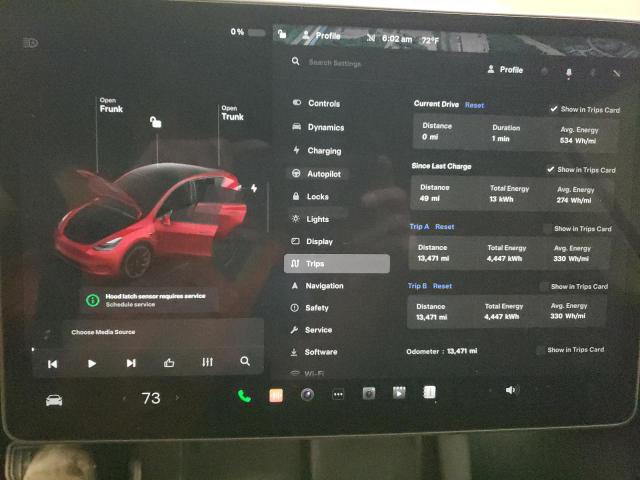Uncheck Show in Trips Card for Since Last Charge
Screen dimensions: 640x480
click(x=551, y=169)
